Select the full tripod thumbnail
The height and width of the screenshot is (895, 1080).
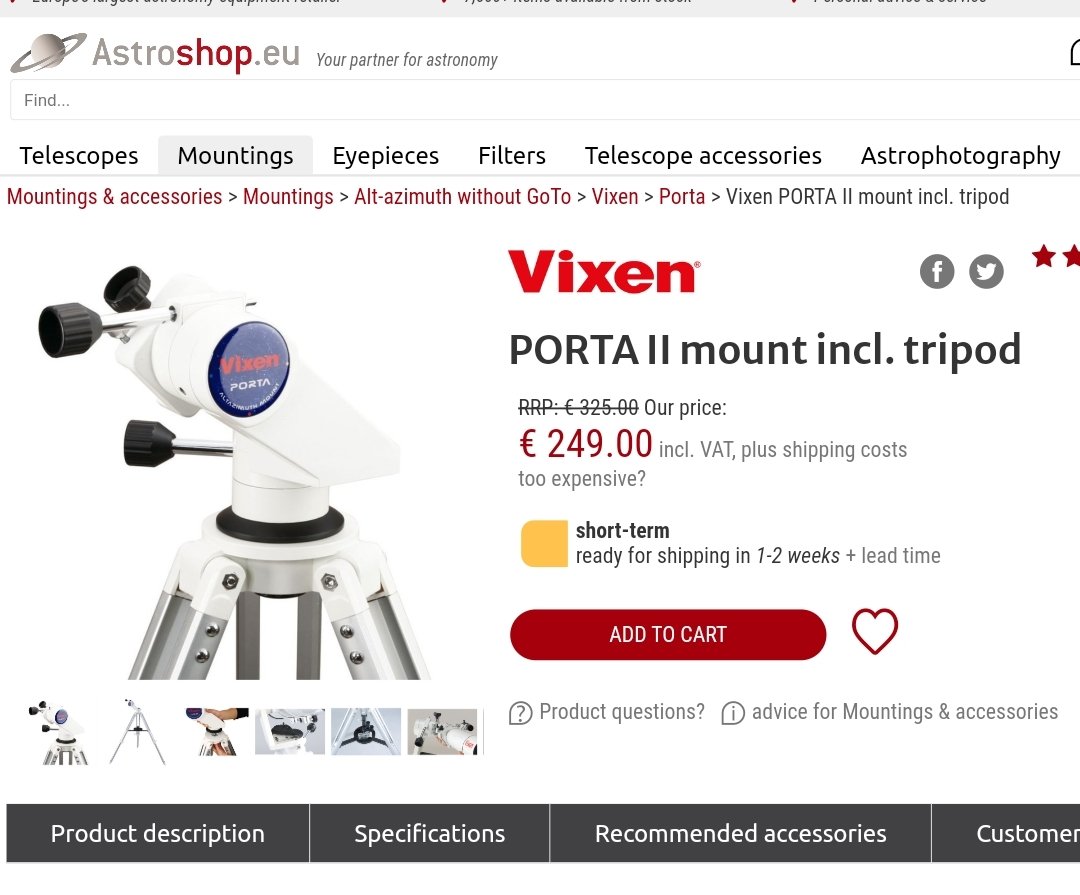tap(137, 732)
